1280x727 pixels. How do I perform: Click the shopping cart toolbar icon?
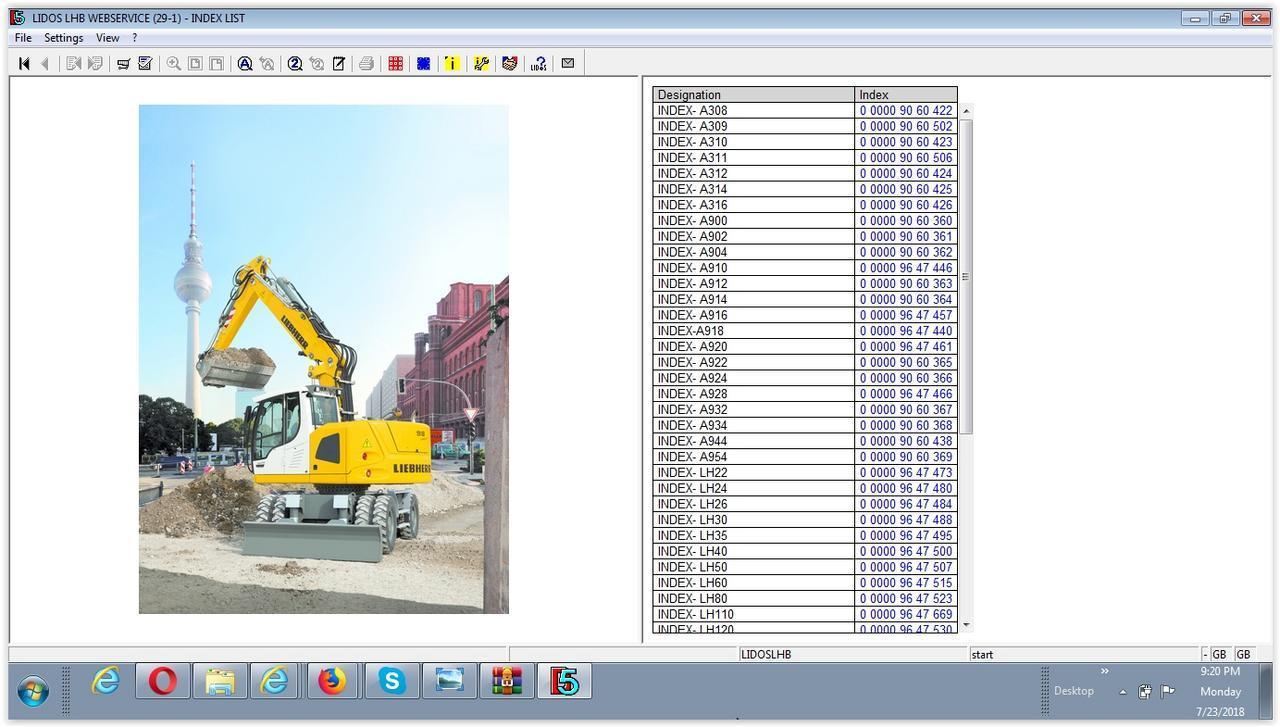click(x=123, y=64)
